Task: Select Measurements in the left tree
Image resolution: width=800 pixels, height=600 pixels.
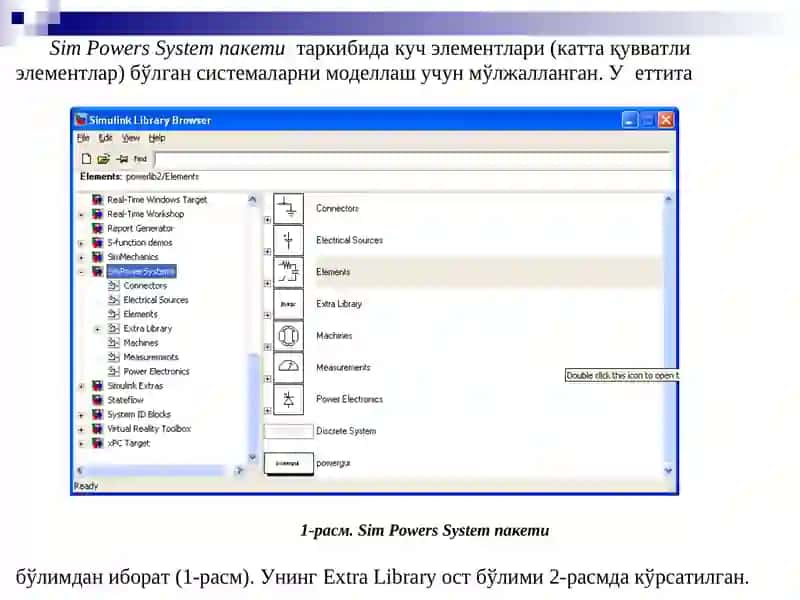Action: click(x=151, y=357)
